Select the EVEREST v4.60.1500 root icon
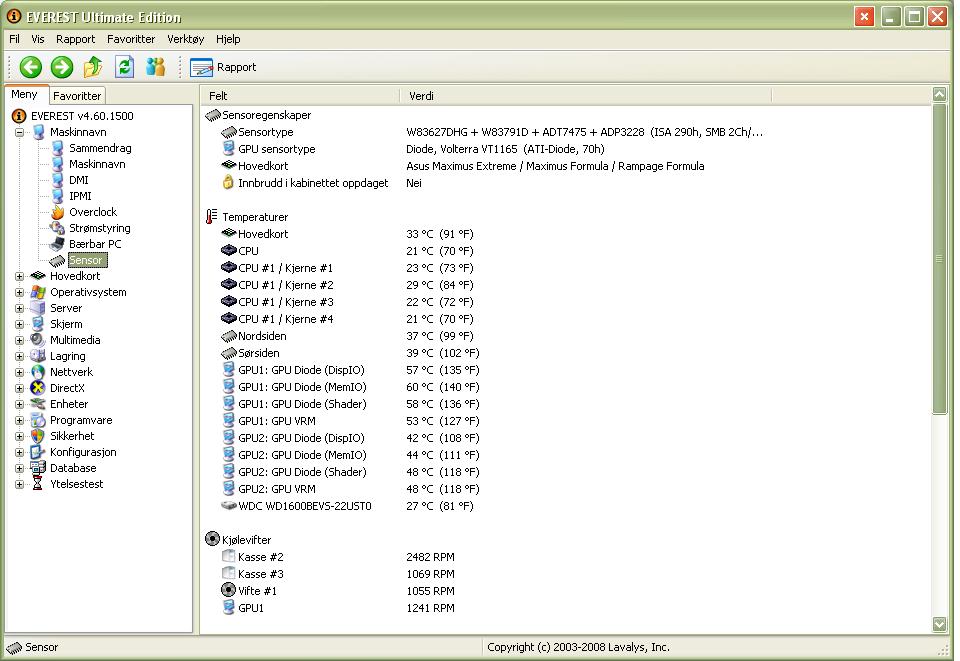 20,116
